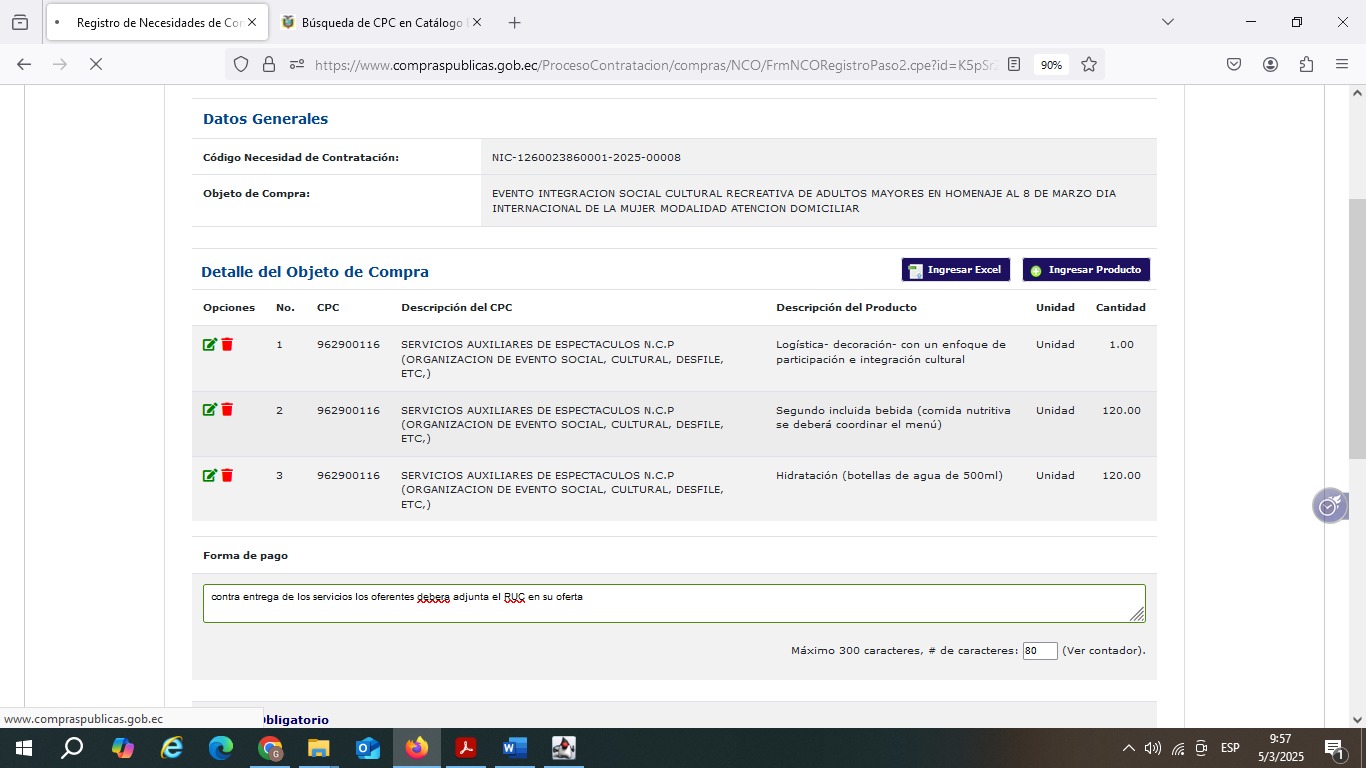Click the Forma de pago text area
This screenshot has height=768, width=1366.
click(673, 604)
